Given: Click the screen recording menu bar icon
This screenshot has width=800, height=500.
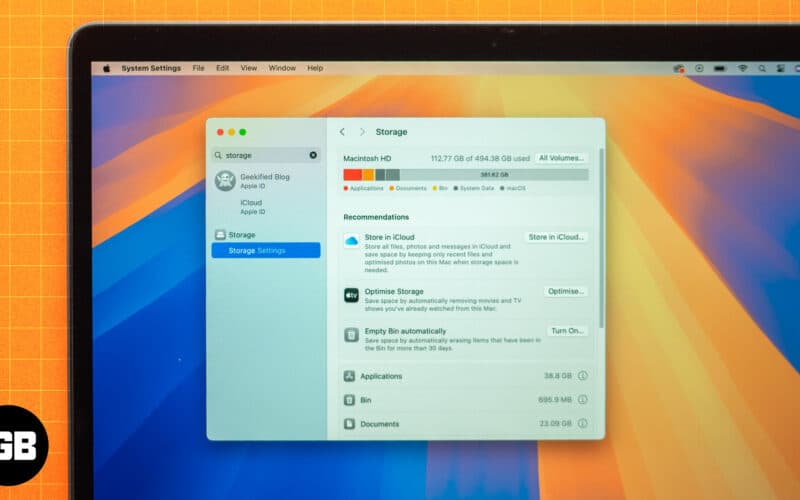Looking at the screenshot, I should coord(699,68).
